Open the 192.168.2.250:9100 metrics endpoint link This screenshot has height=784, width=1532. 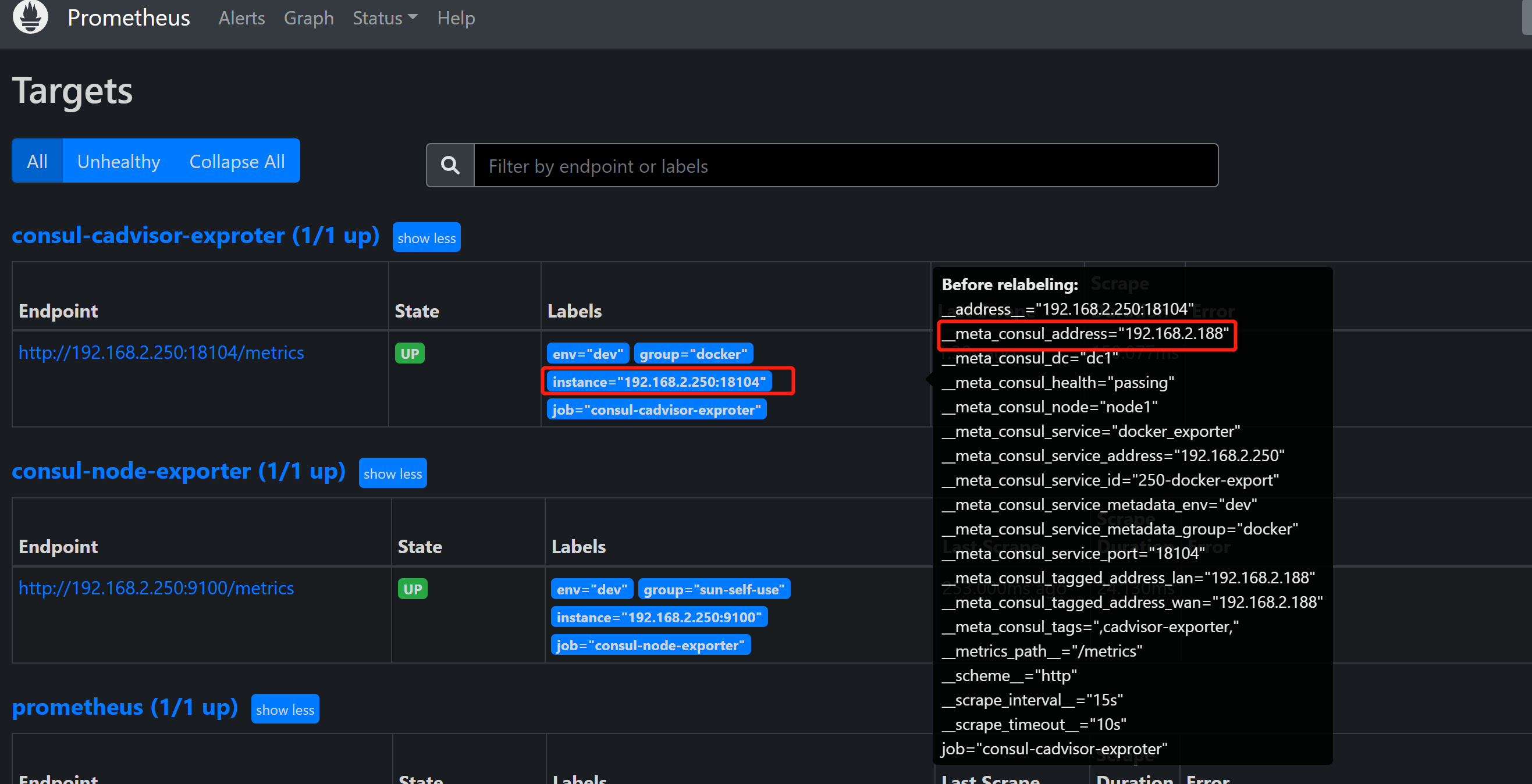(x=156, y=588)
